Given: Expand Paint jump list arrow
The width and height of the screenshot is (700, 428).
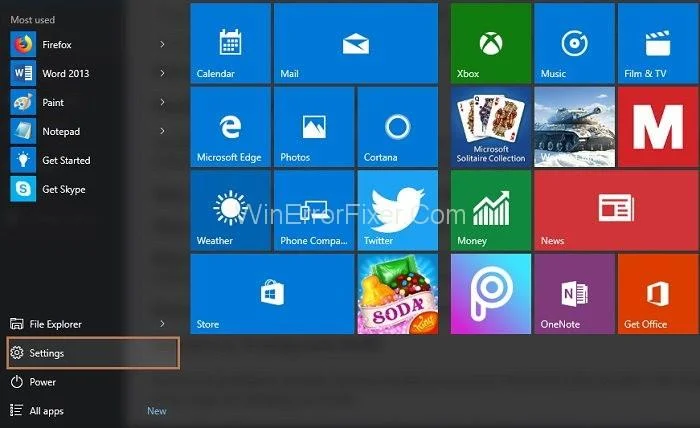Looking at the screenshot, I should point(162,102).
